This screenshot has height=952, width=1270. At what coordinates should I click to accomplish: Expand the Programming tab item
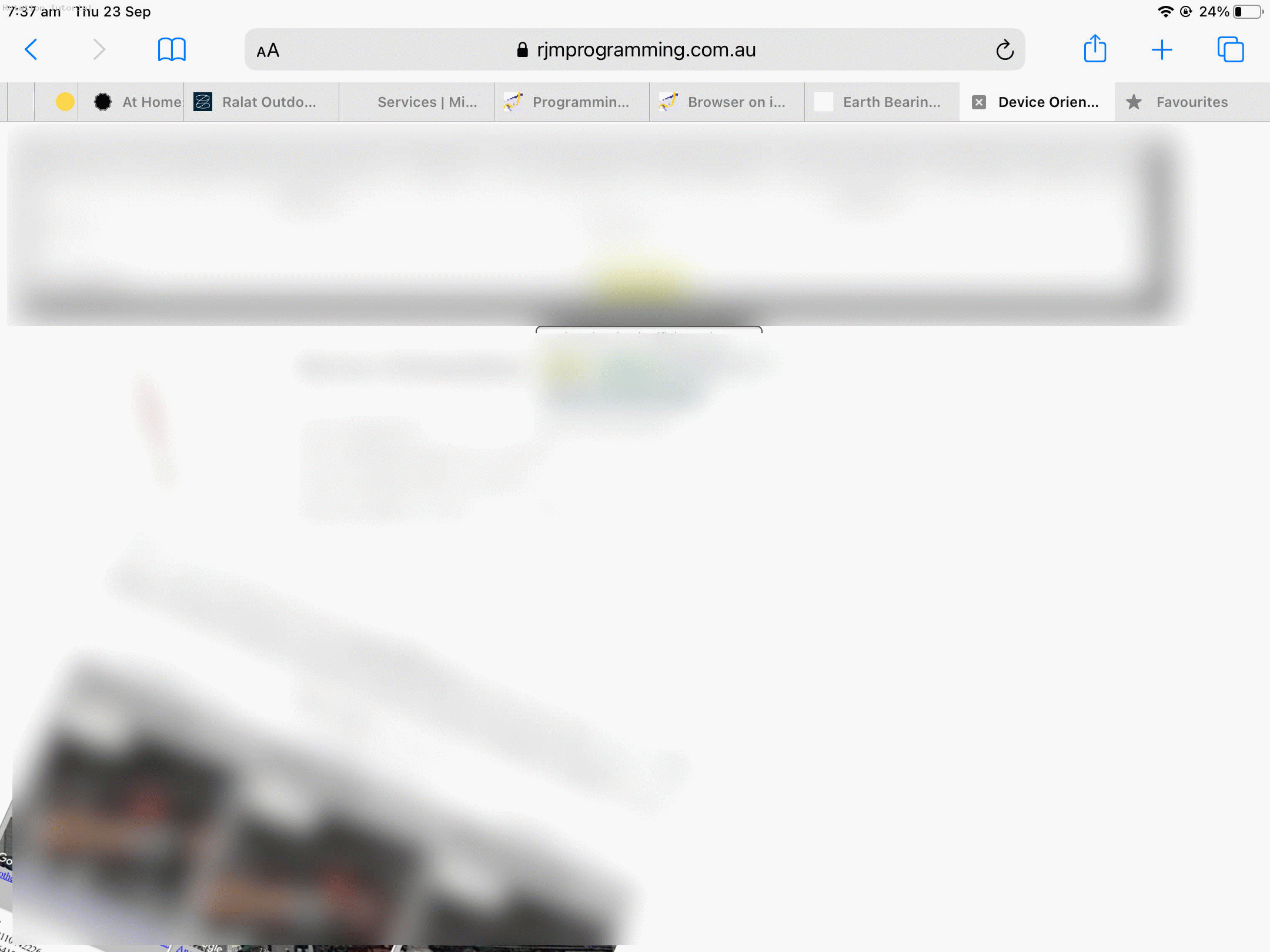(x=571, y=101)
